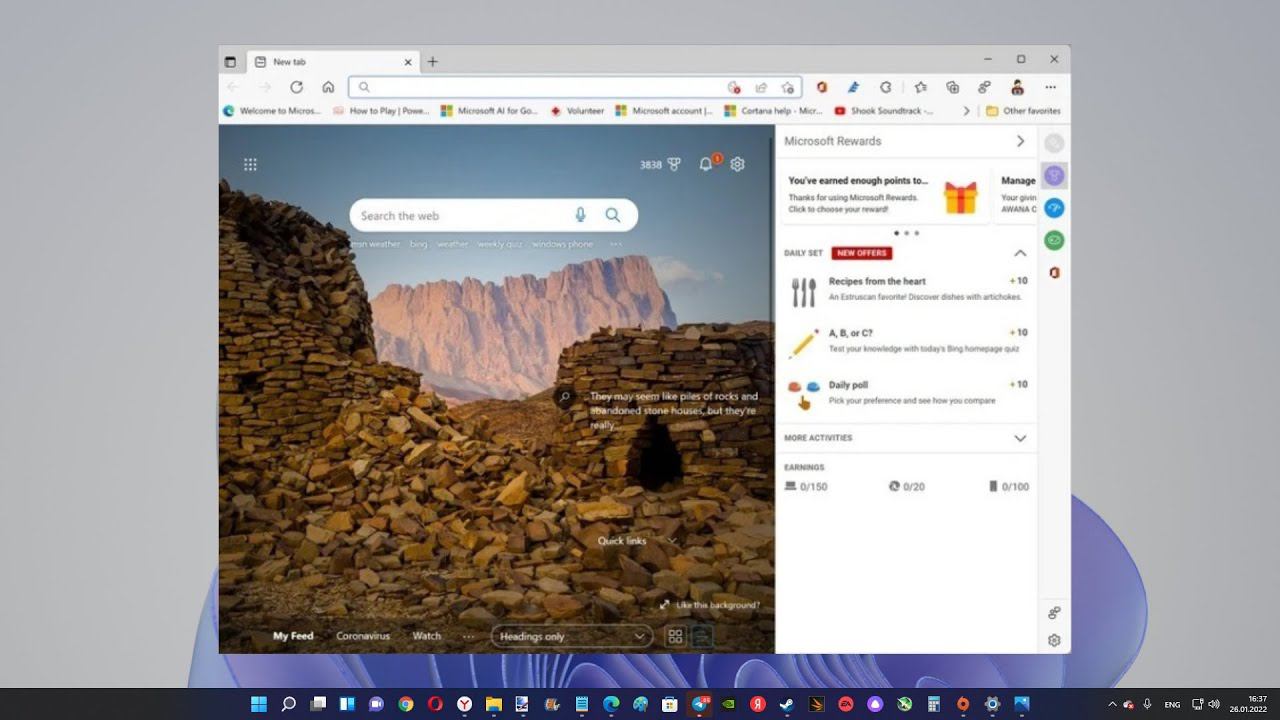Open the notifications bell

point(706,164)
